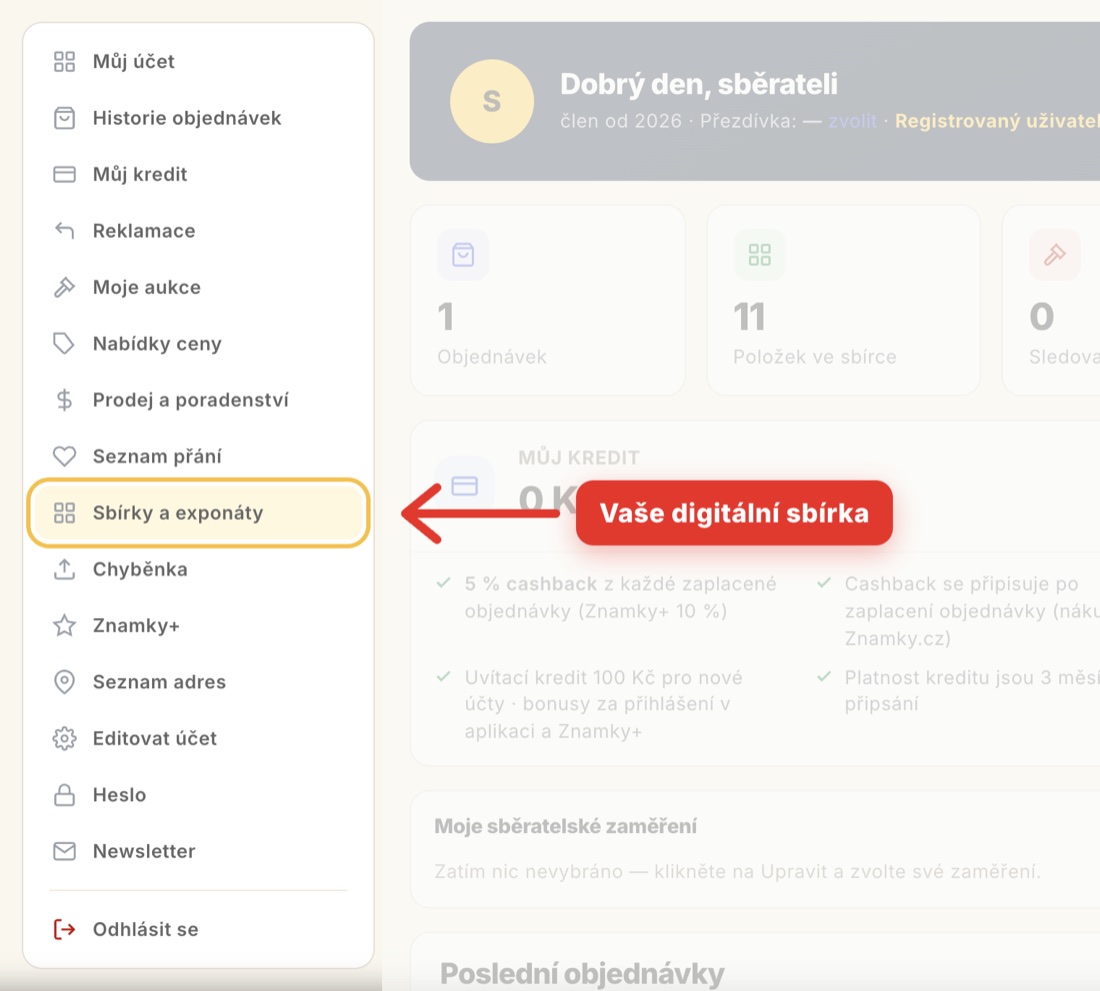Go to Můj kredit in the sidebar
This screenshot has height=991, width=1100.
coord(198,174)
